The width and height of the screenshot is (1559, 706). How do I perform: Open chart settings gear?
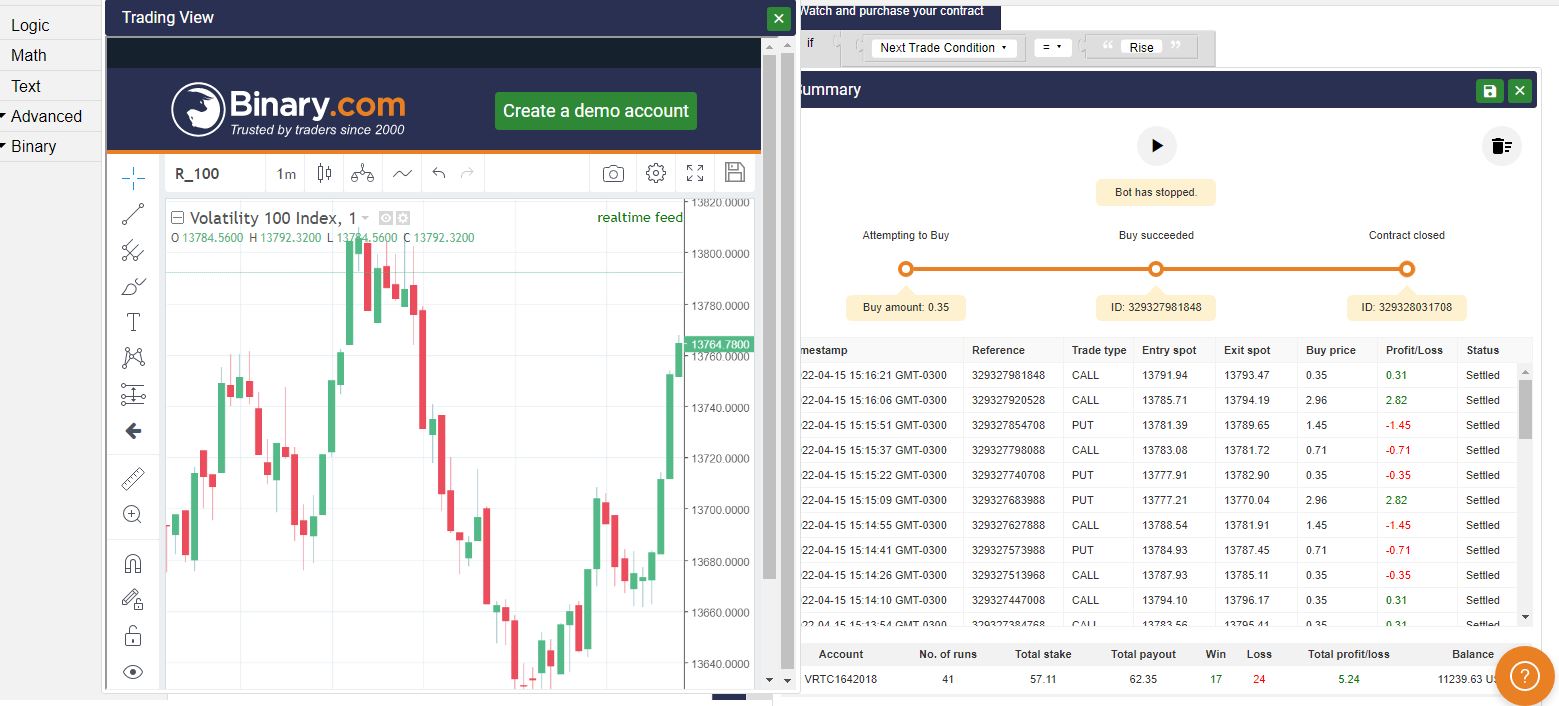(x=655, y=172)
